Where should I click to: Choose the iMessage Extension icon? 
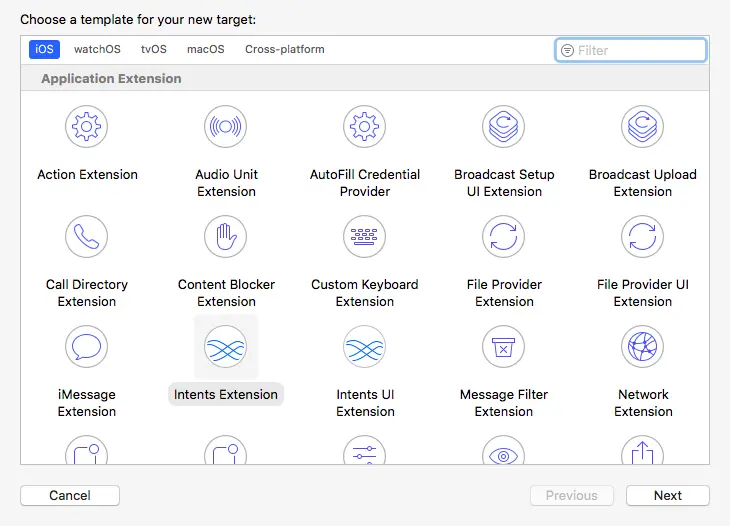click(x=87, y=347)
